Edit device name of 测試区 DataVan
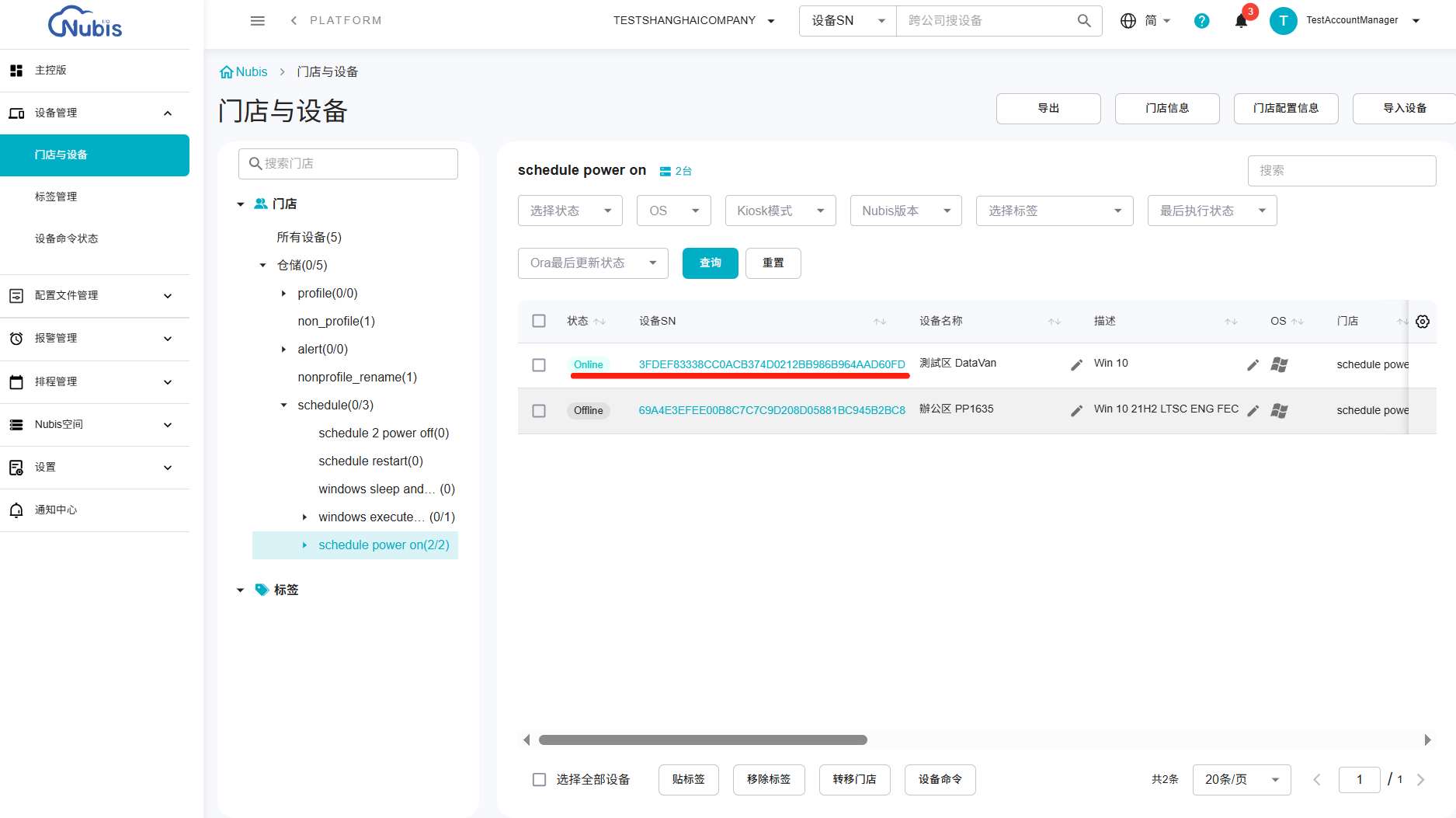The height and width of the screenshot is (818, 1456). (x=1076, y=365)
